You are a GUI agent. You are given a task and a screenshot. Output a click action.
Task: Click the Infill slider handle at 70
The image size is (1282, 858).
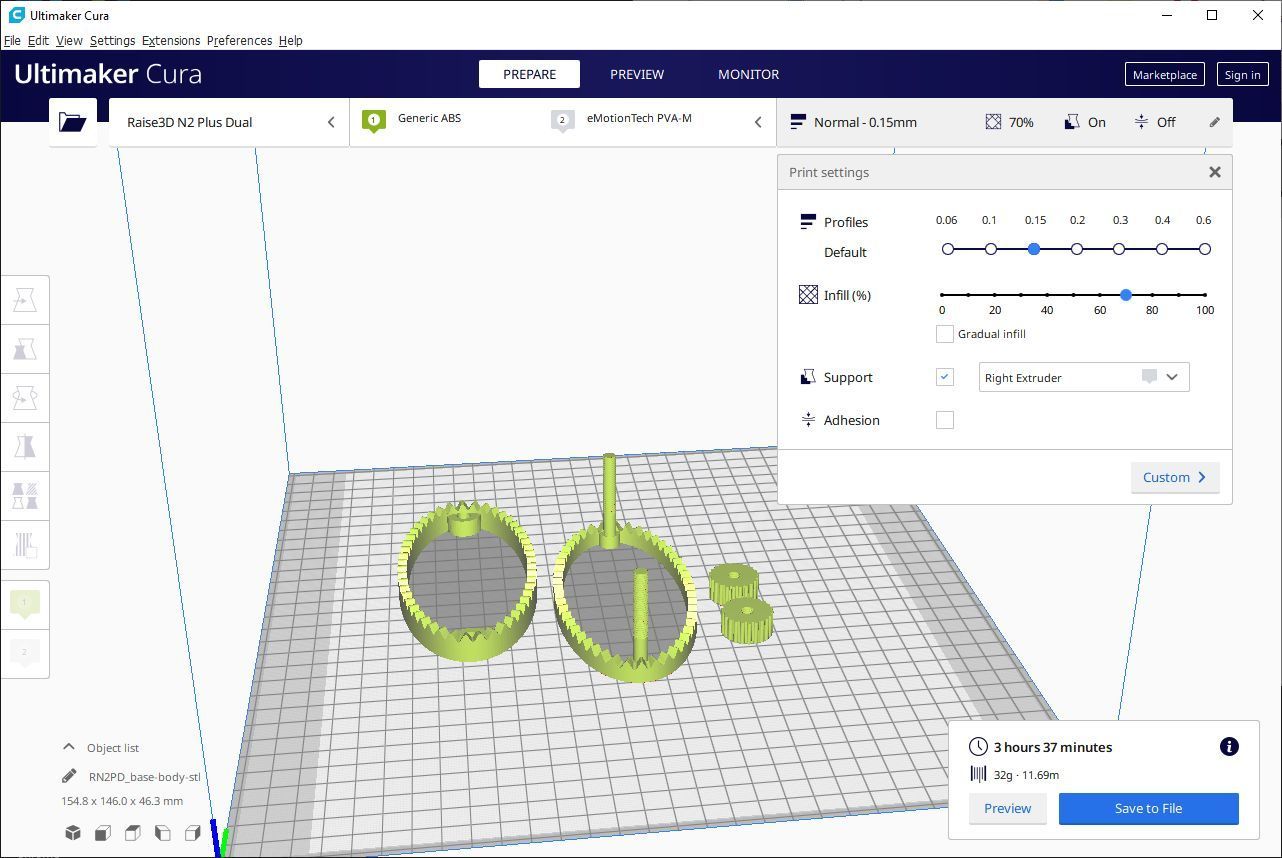(x=1126, y=295)
